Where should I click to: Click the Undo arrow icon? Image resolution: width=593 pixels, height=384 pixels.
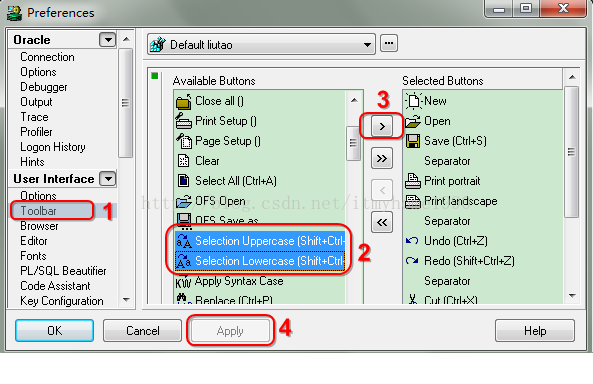pos(412,241)
